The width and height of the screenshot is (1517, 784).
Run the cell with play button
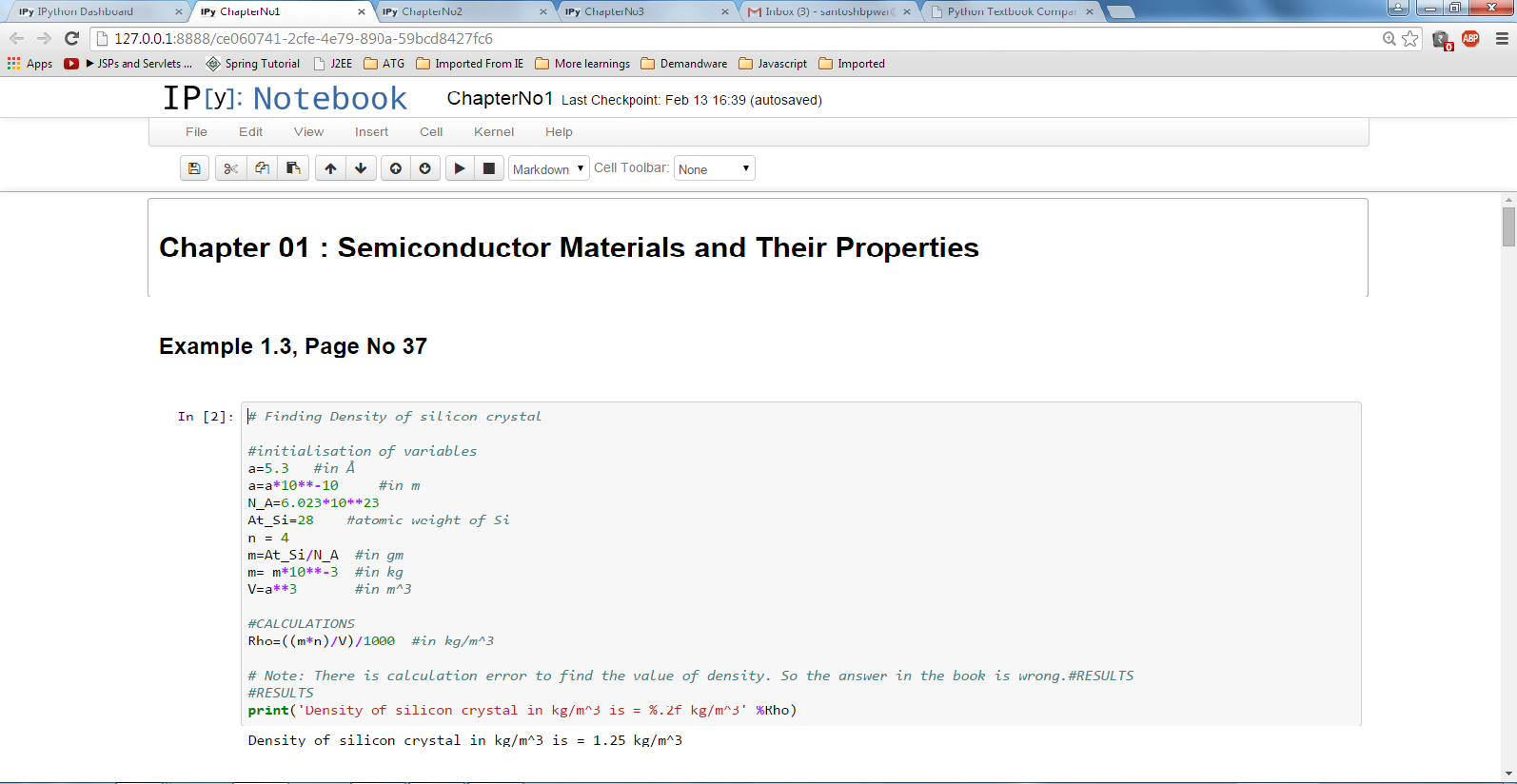(x=460, y=168)
